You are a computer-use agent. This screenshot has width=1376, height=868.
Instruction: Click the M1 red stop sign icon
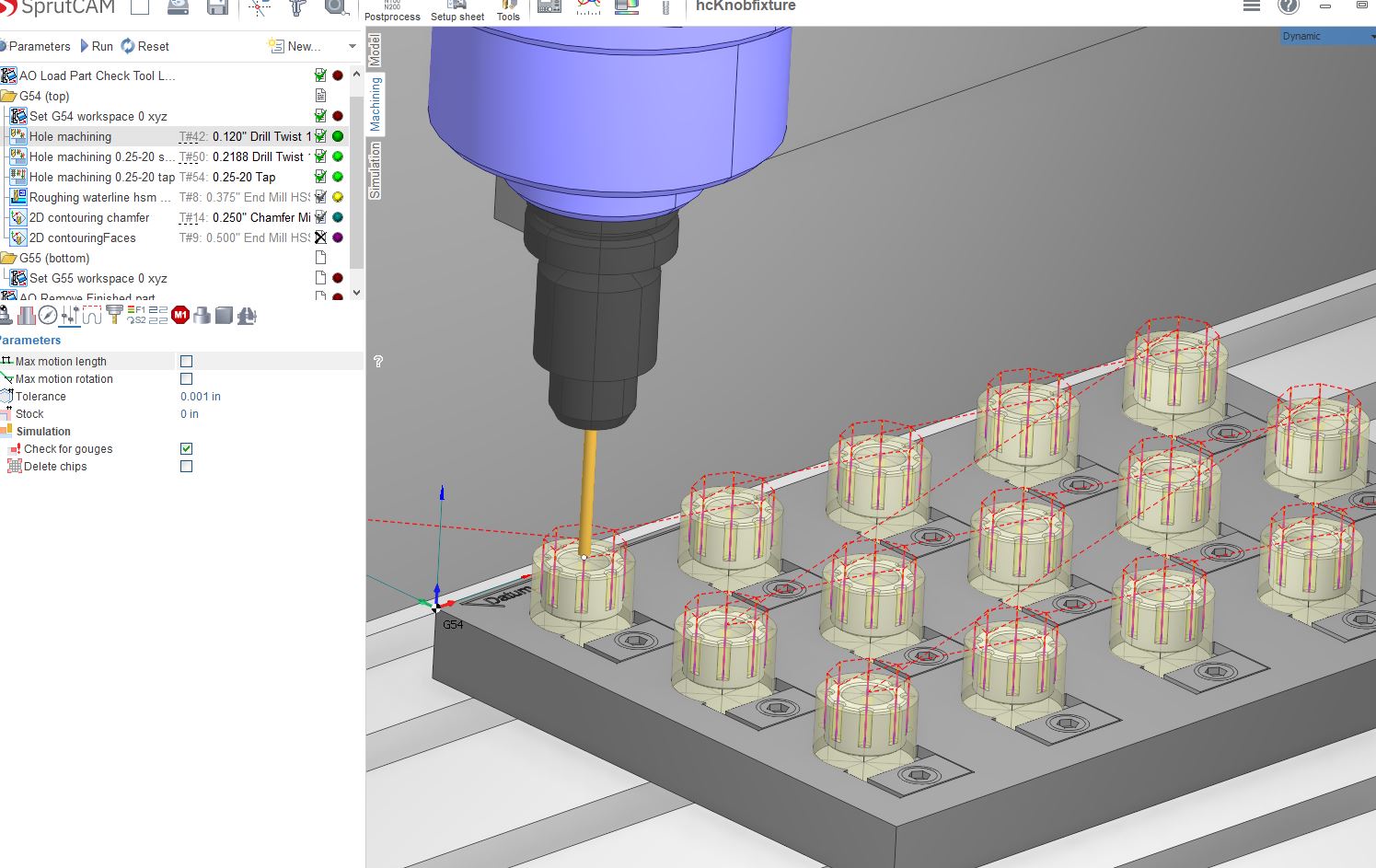(x=180, y=316)
